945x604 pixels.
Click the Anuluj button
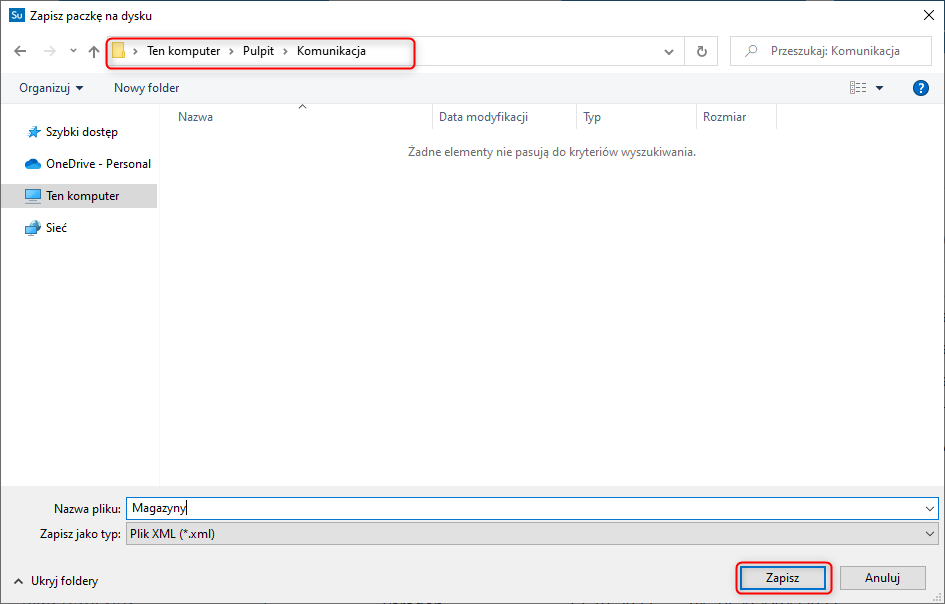[882, 578]
